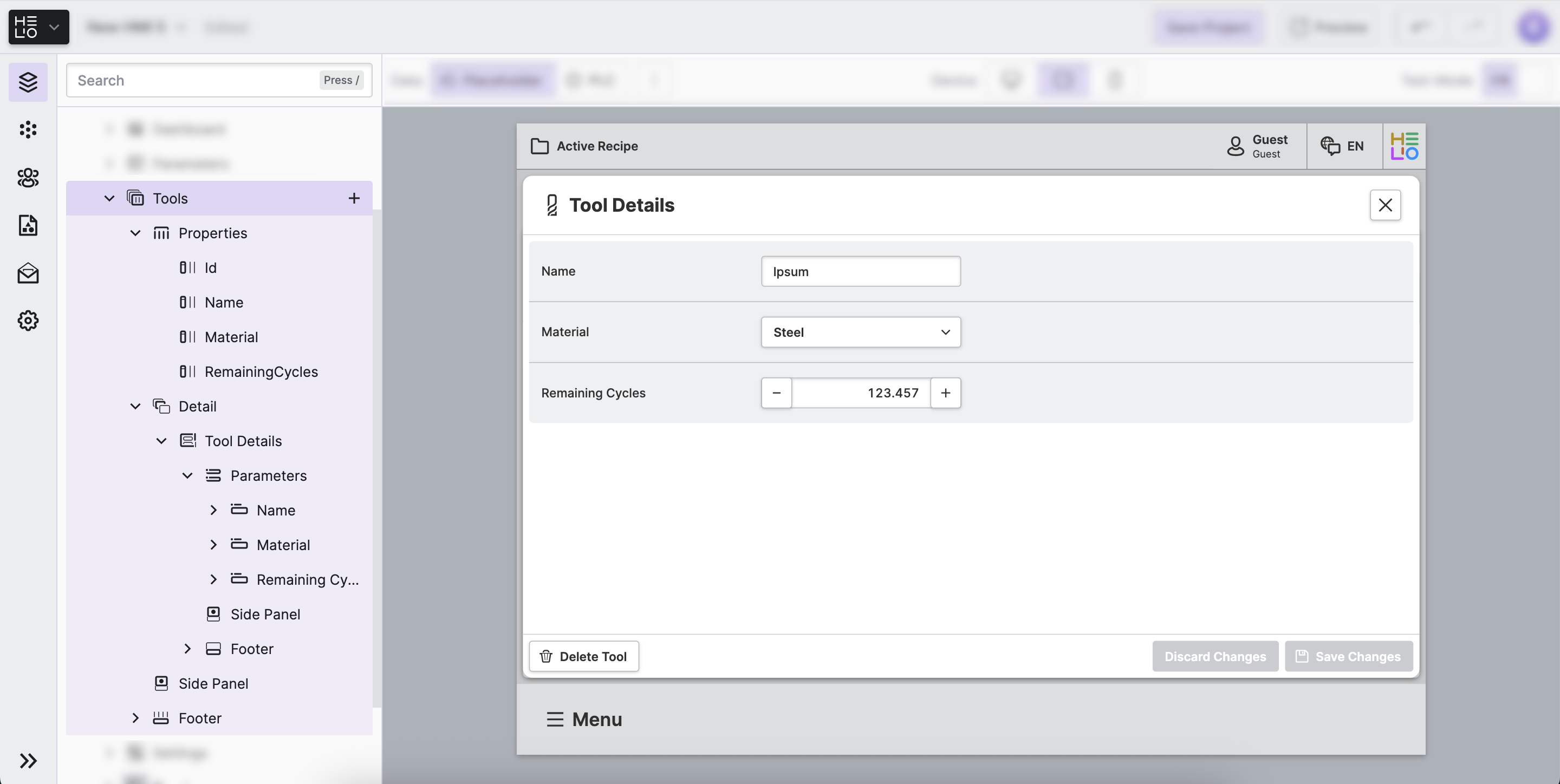
Task: Open the HELIO logo dropdown menu
Action: coord(39,27)
